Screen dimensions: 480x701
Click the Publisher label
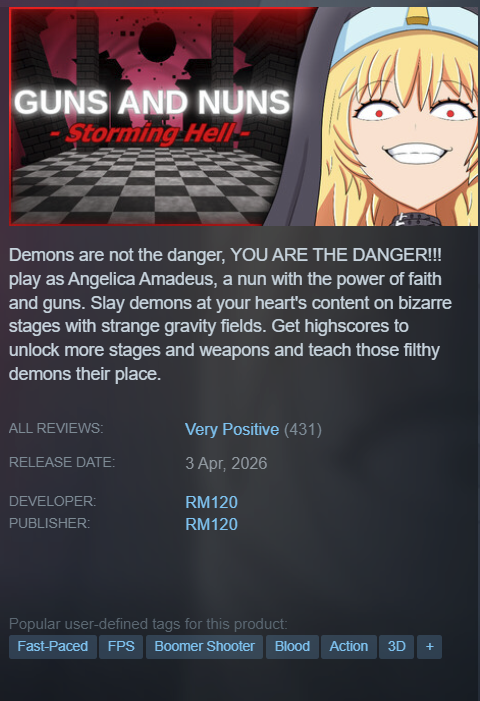50,523
